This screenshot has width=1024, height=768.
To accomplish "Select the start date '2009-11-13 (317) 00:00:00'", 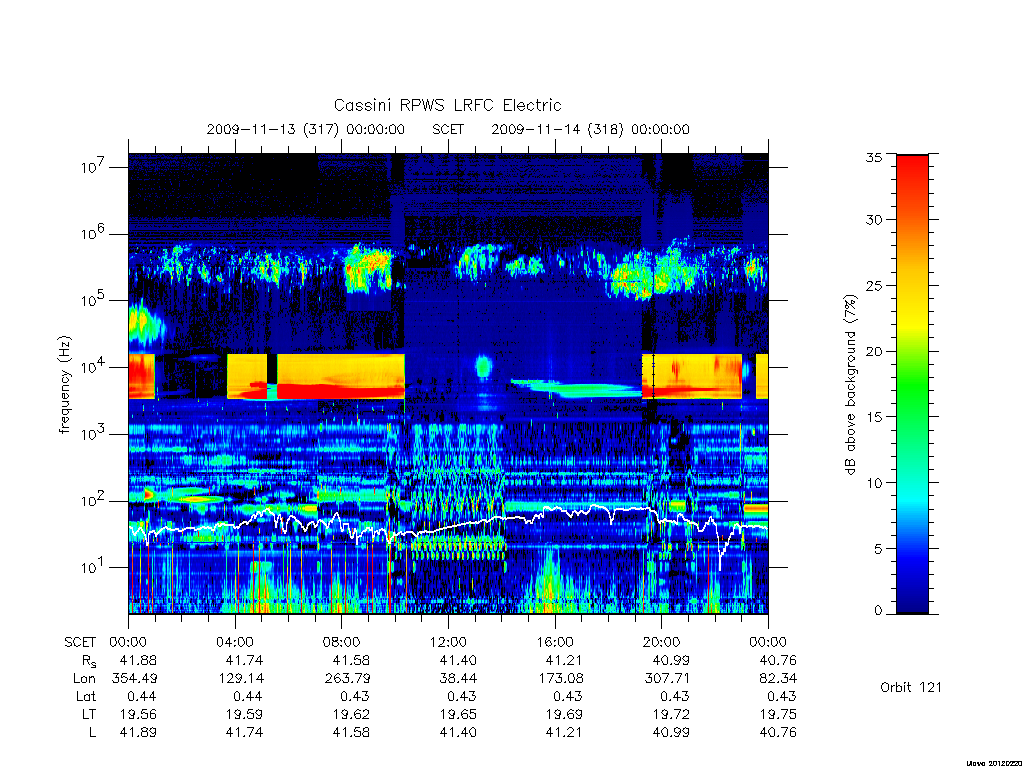I will (x=306, y=129).
